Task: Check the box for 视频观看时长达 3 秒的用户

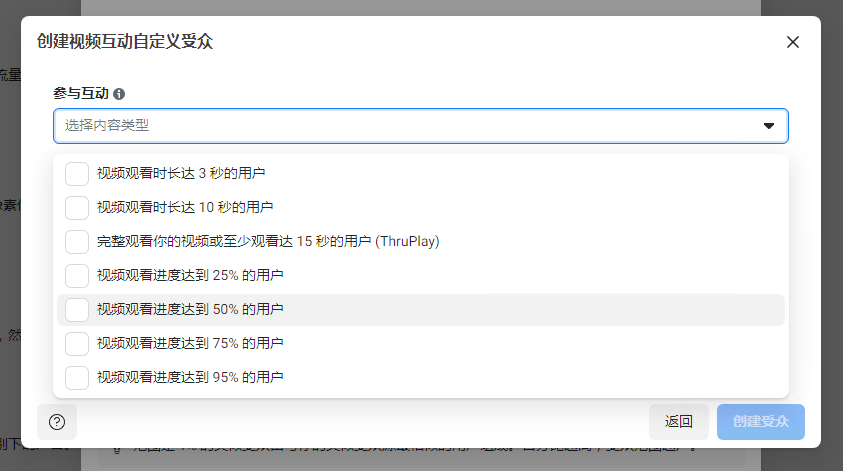Action: [77, 174]
